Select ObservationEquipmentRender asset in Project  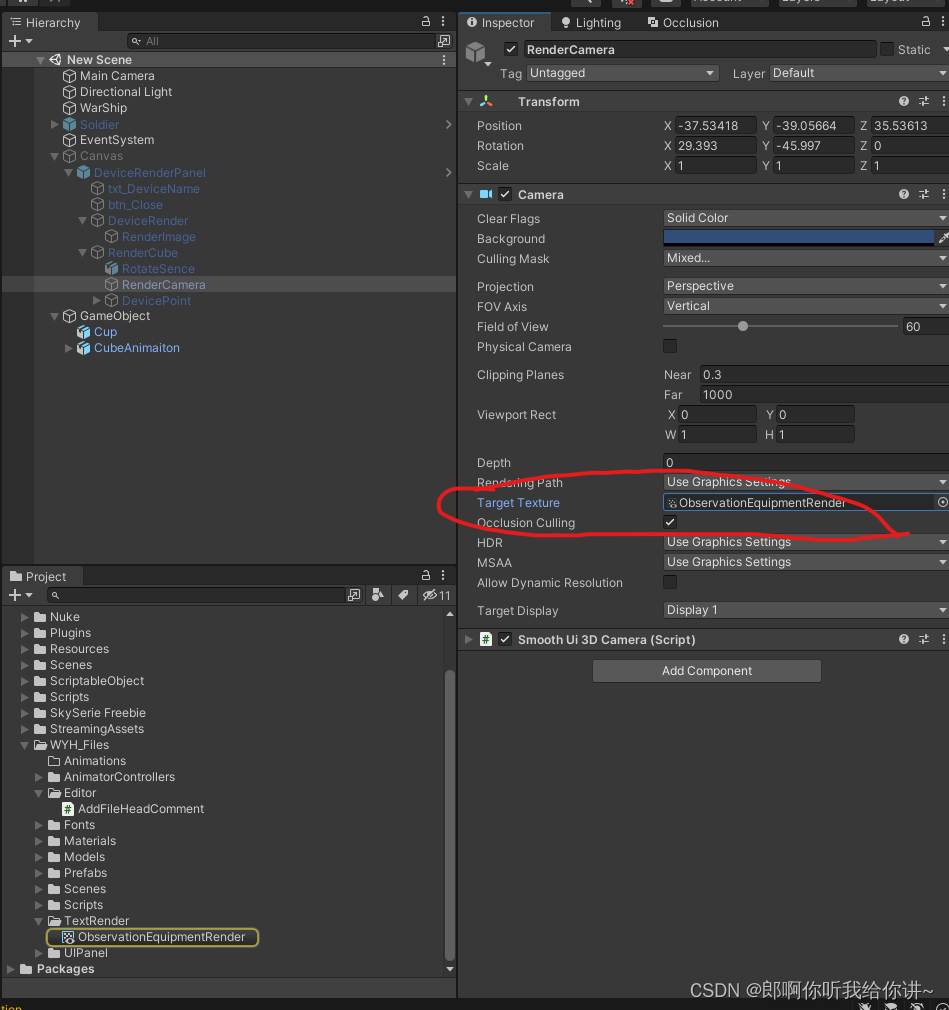tap(153, 937)
